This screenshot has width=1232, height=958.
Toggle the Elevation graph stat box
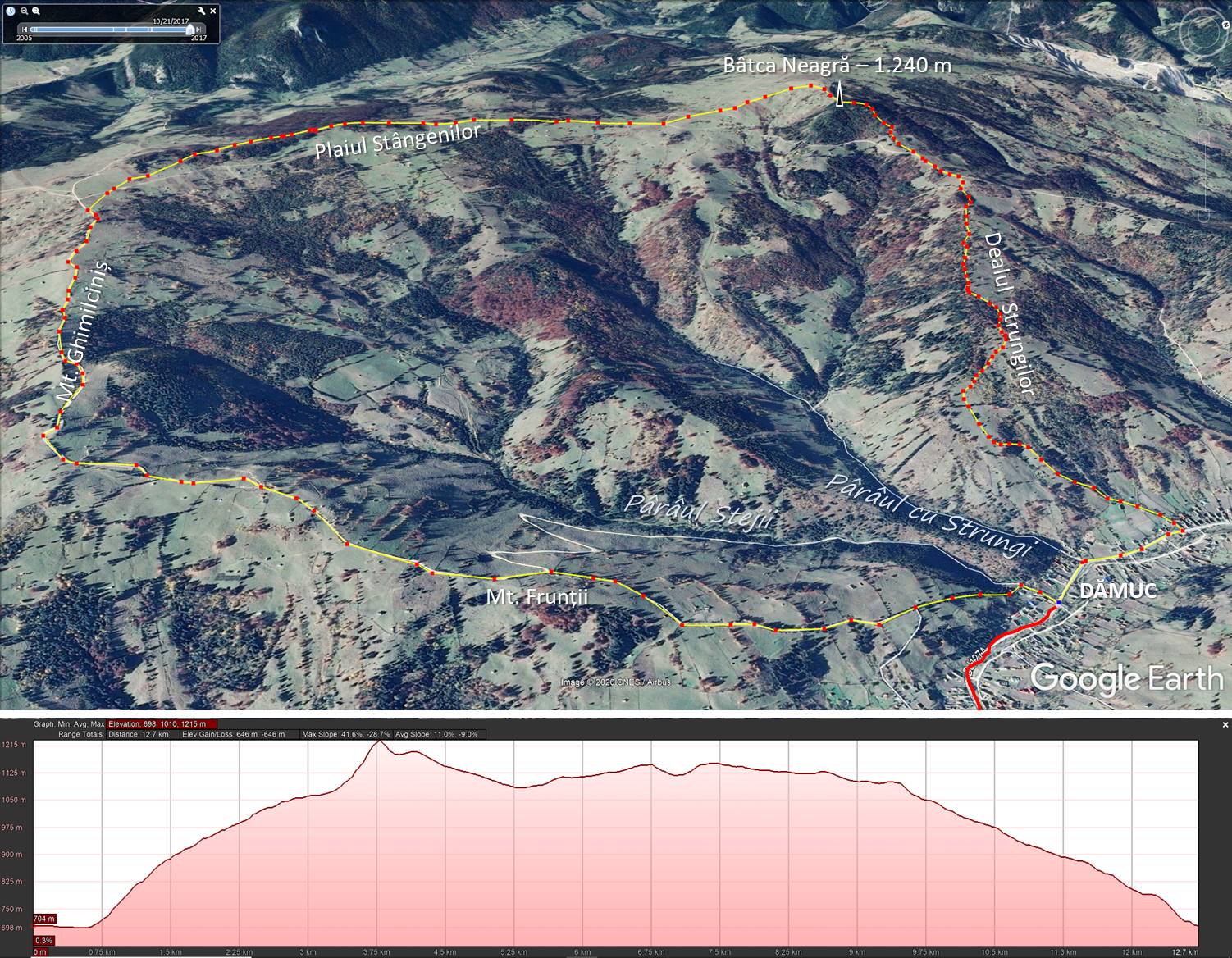[x=162, y=724]
